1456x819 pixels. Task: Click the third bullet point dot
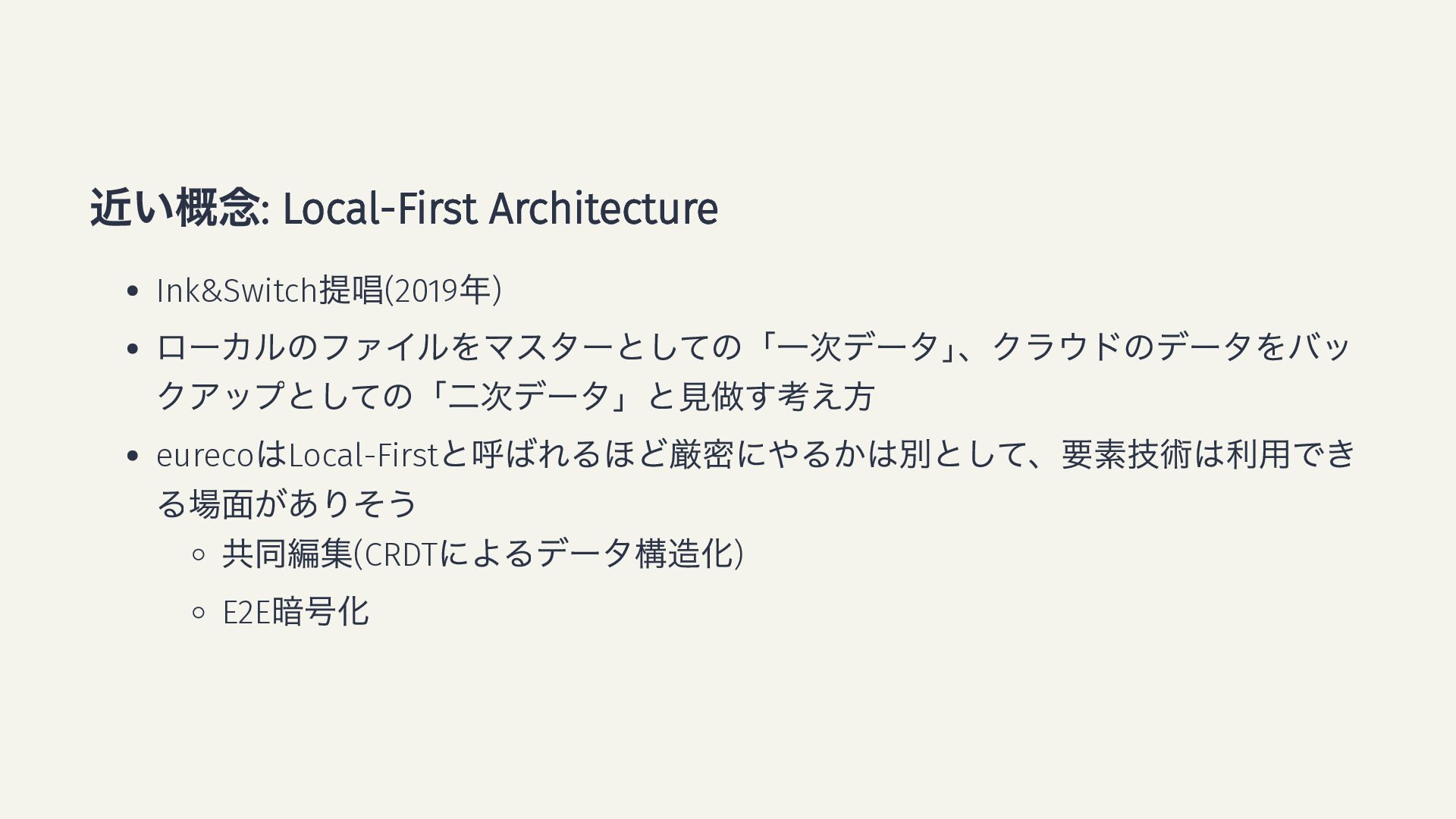[x=133, y=456]
